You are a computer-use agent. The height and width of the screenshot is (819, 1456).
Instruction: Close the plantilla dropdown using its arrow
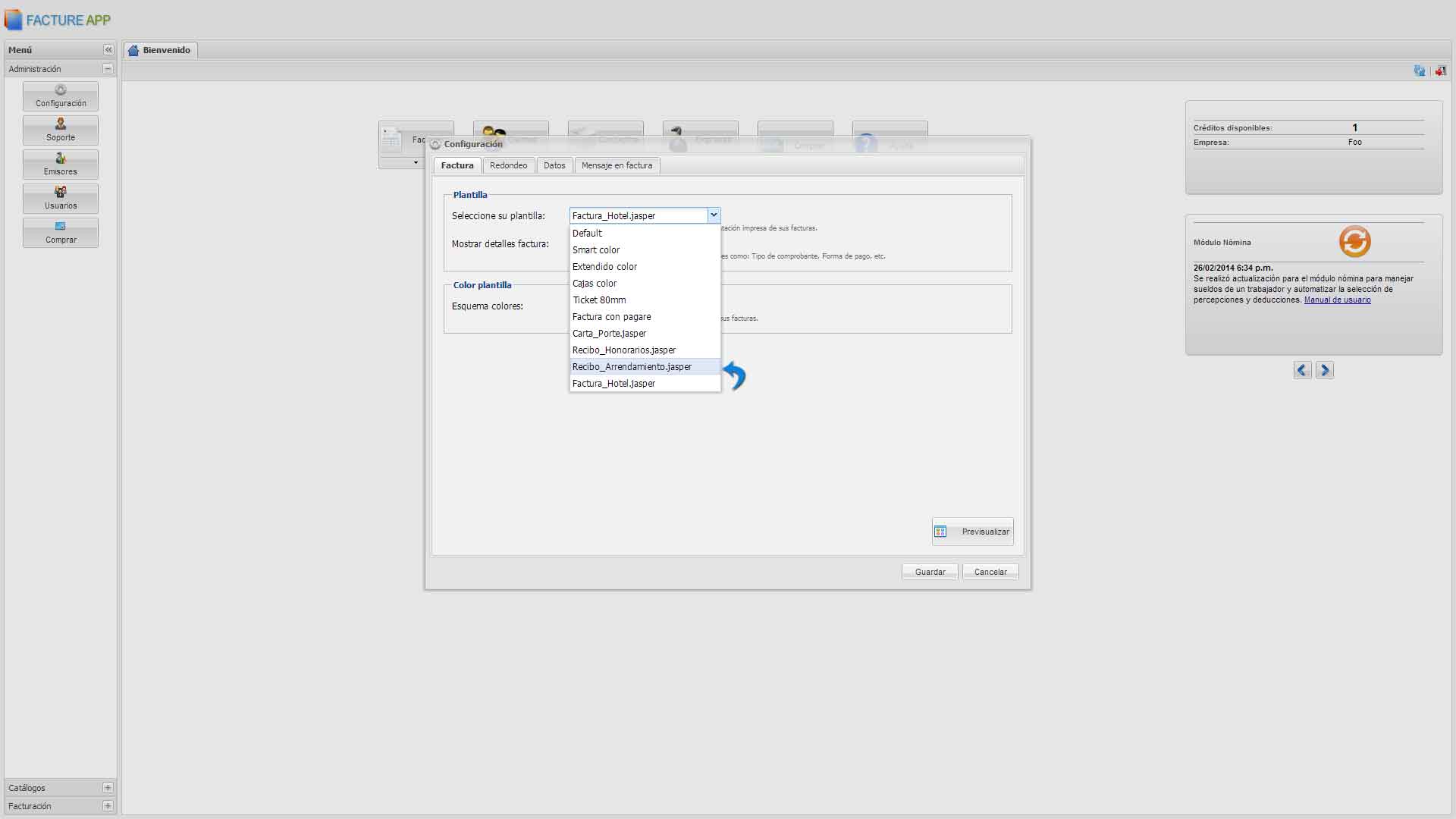tap(714, 215)
